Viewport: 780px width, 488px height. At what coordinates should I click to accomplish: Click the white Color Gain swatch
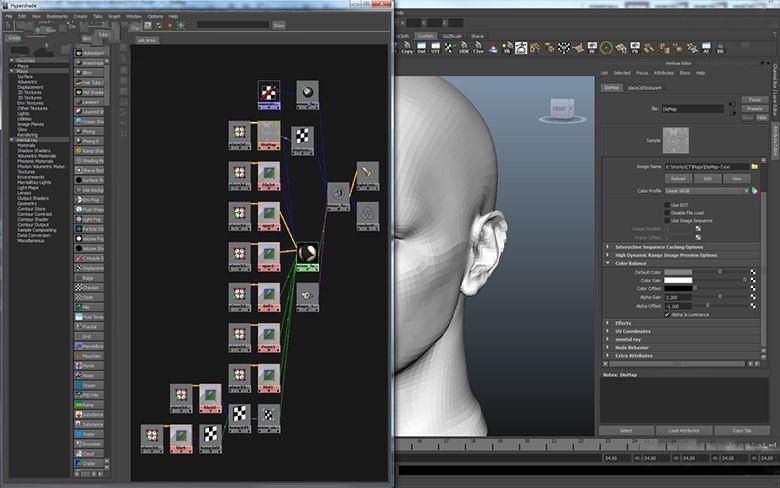(678, 281)
